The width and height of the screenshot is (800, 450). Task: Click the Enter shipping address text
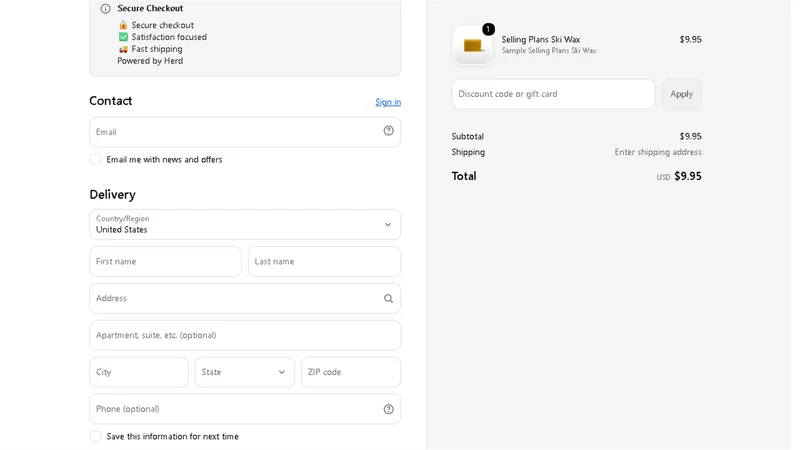click(x=658, y=152)
